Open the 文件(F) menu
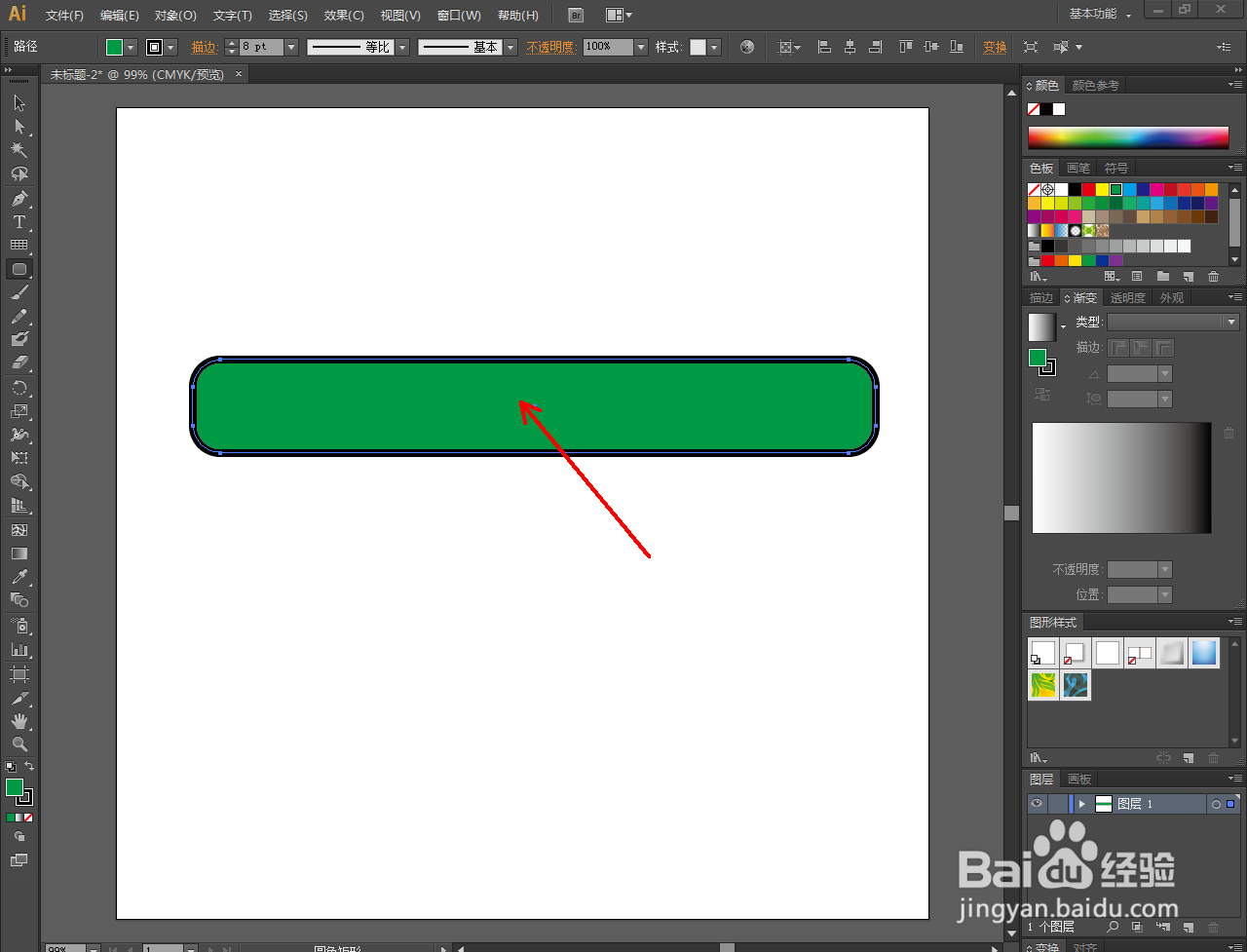The height and width of the screenshot is (952, 1247). [x=64, y=16]
